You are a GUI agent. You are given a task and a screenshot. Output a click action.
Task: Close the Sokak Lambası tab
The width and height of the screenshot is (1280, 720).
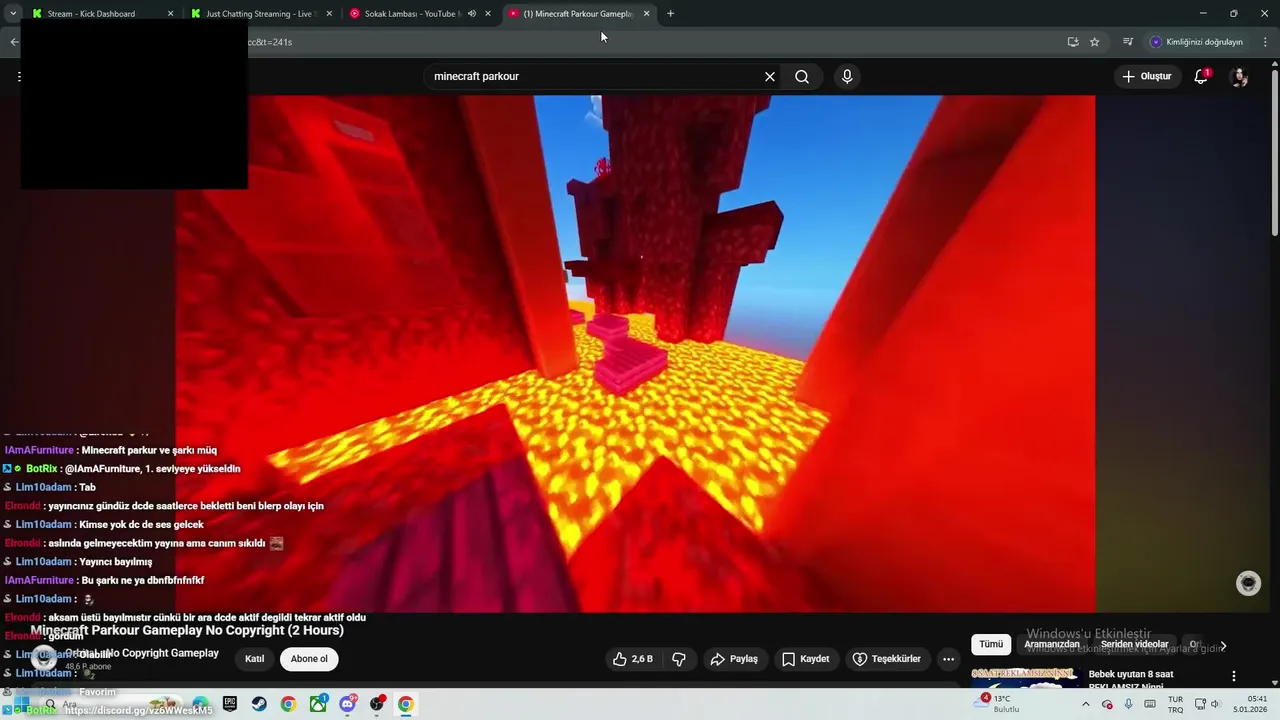coord(488,14)
